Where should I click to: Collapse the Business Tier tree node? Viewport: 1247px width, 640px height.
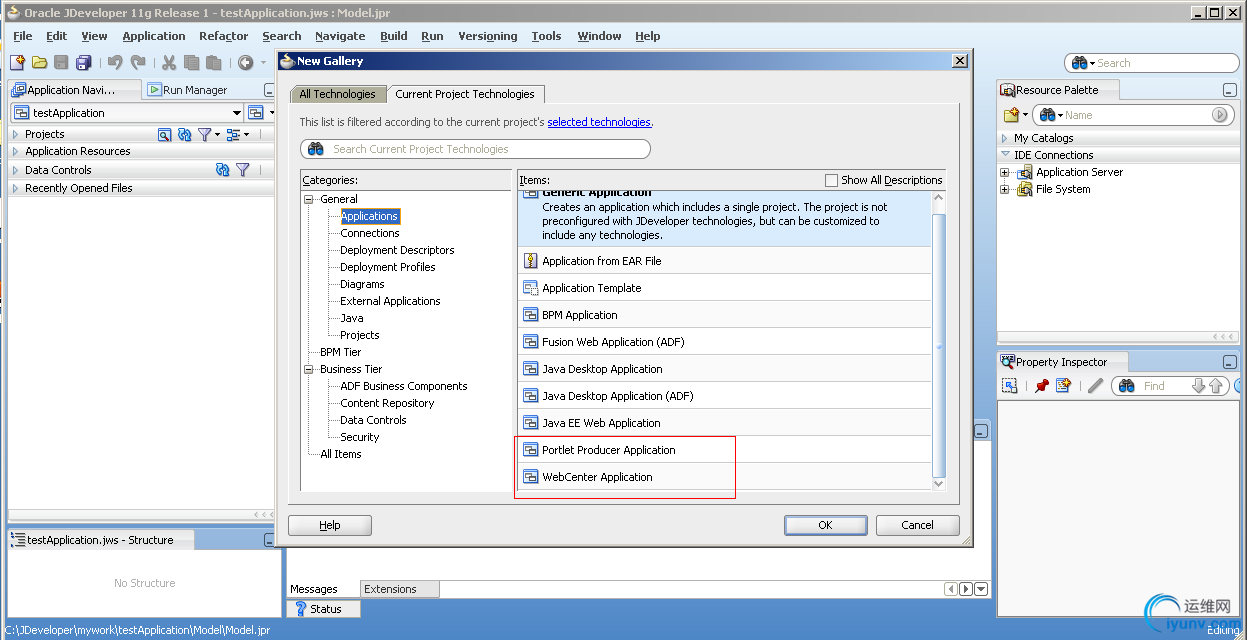pos(310,369)
